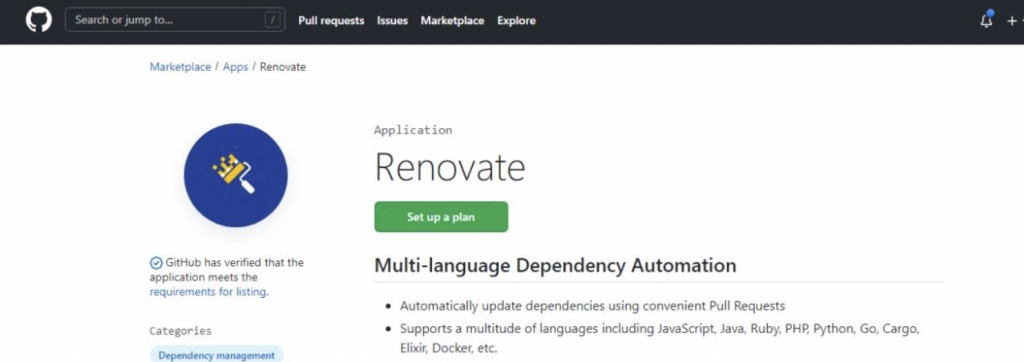Click the 'Multi-language Dependency Automation' heading

point(555,265)
